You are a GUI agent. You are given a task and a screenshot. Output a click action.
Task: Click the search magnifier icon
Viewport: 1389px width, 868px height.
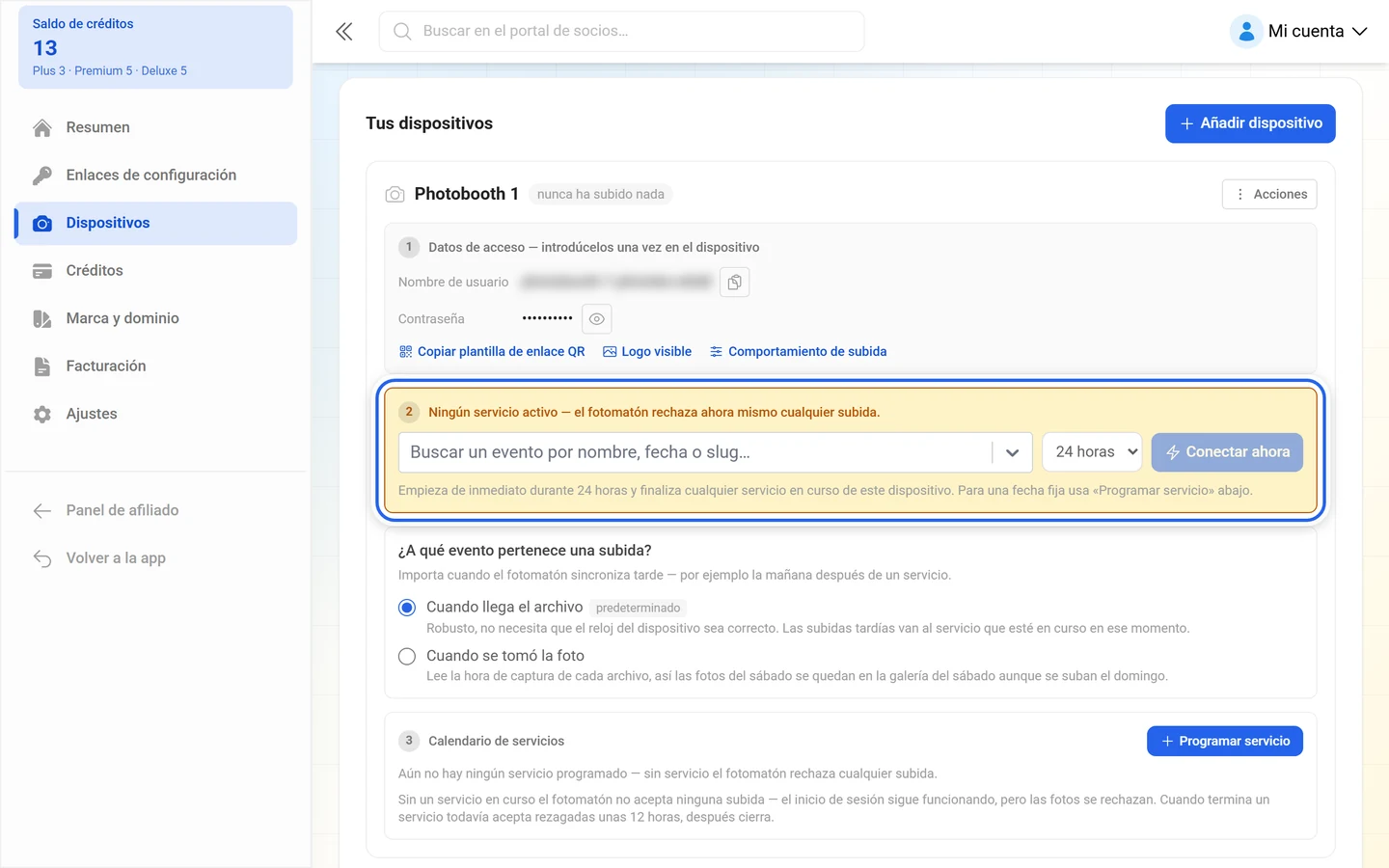click(x=402, y=32)
